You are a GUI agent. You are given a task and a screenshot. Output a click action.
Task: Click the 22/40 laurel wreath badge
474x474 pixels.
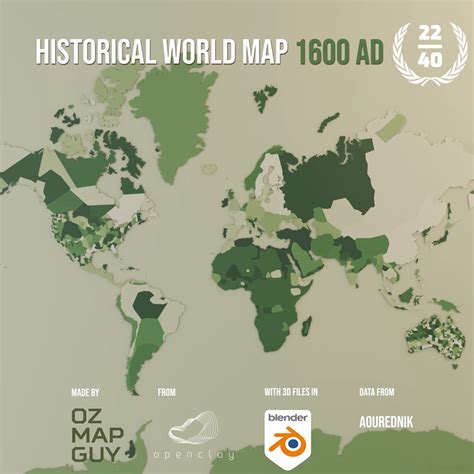tap(430, 53)
